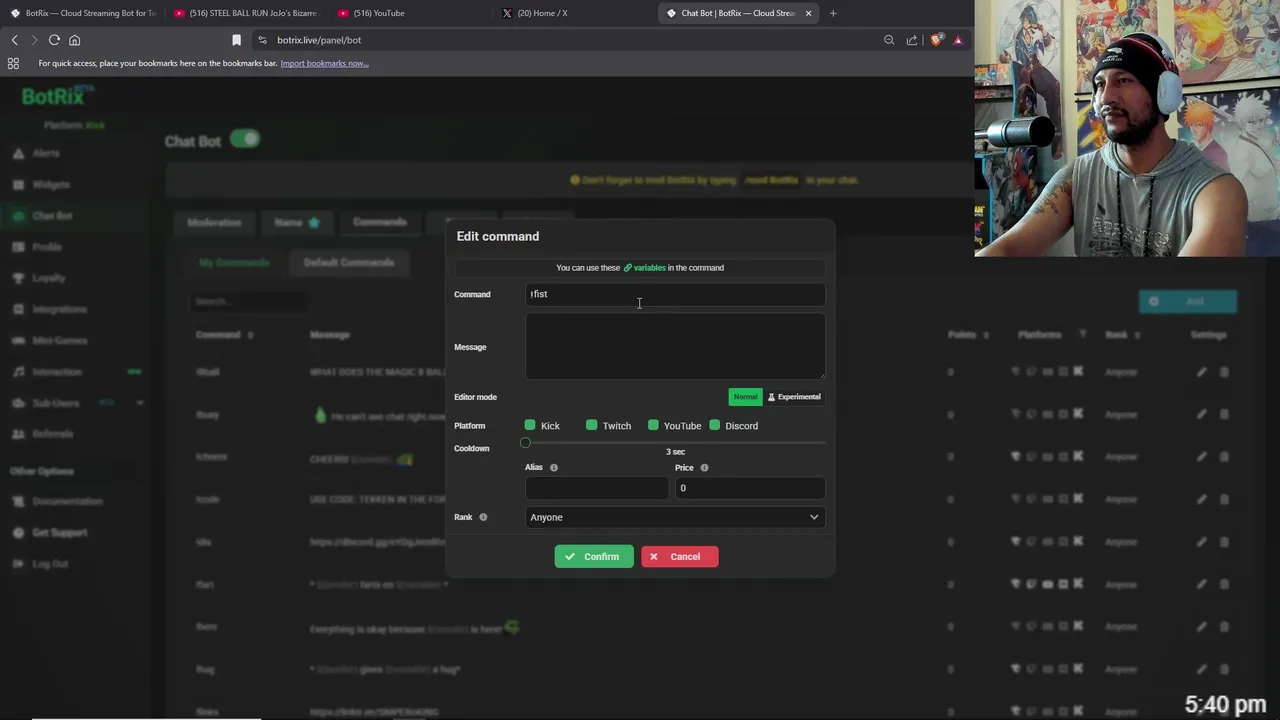Open the Platforms column filter icon
The height and width of the screenshot is (720, 1280).
[x=1082, y=335]
